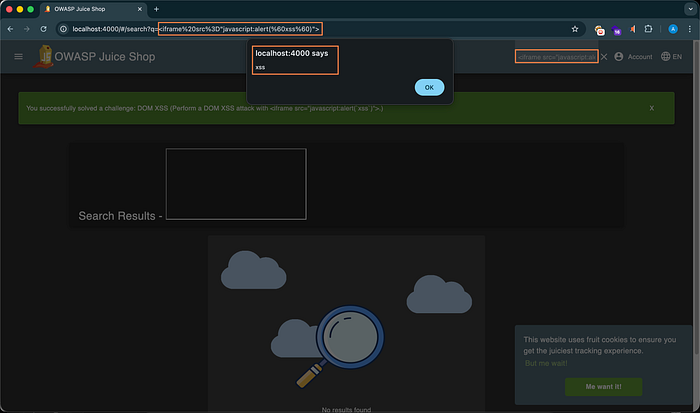700x413 pixels.
Task: Click OK in the alert dialog
Action: (x=429, y=88)
